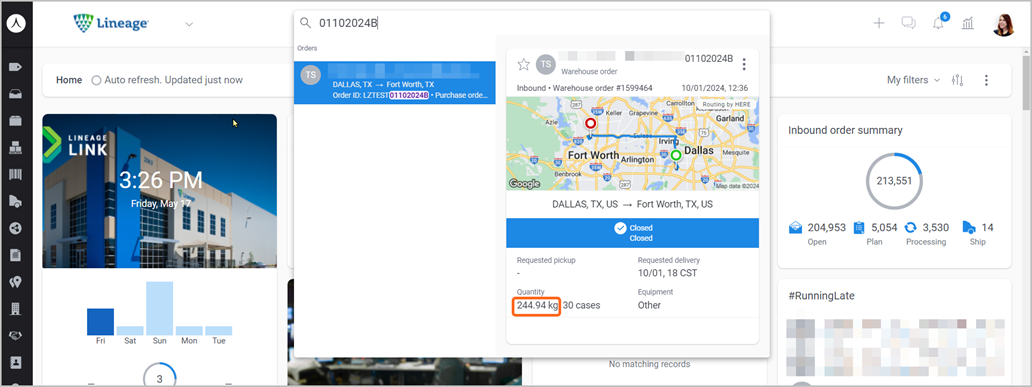This screenshot has width=1032, height=387.
Task: Toggle the Auto refresh radio option
Action: click(x=96, y=80)
